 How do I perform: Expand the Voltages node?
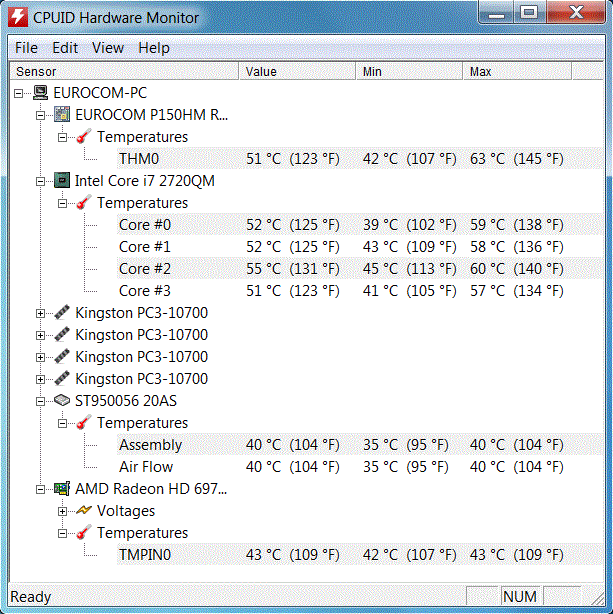(x=62, y=511)
